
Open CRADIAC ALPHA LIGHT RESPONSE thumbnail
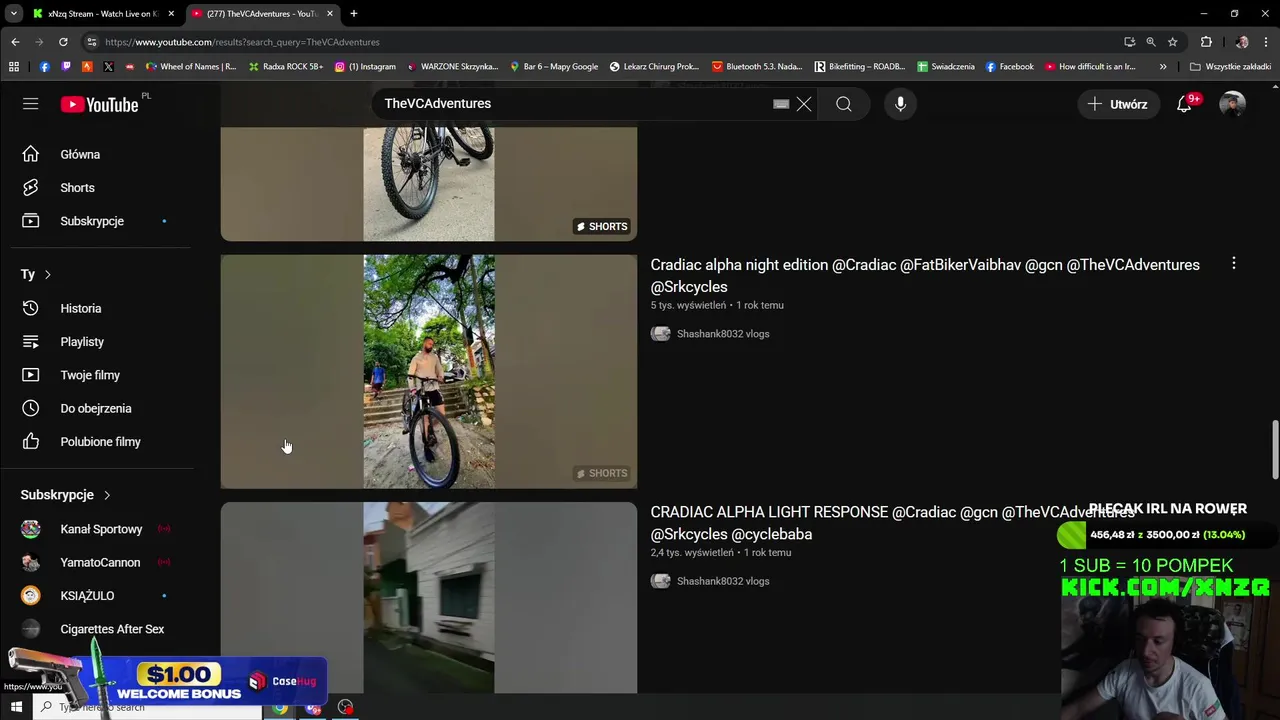tap(429, 597)
